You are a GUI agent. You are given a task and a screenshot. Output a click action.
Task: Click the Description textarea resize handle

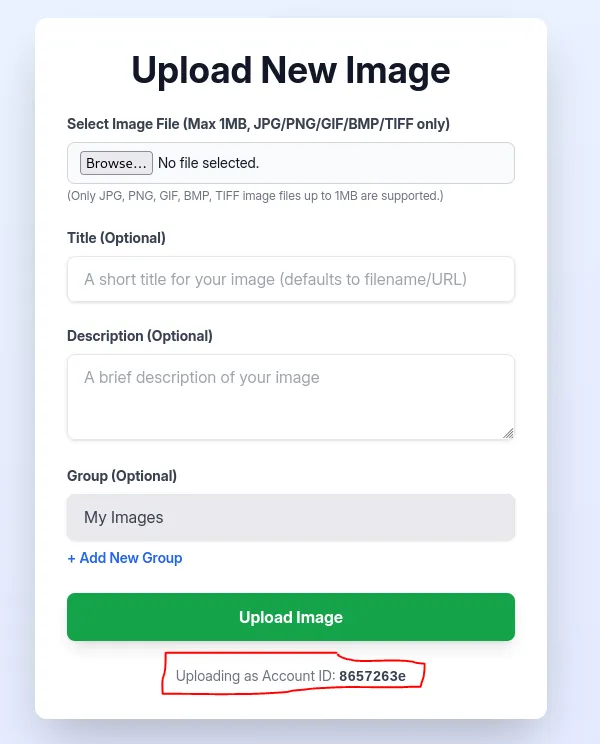(508, 432)
